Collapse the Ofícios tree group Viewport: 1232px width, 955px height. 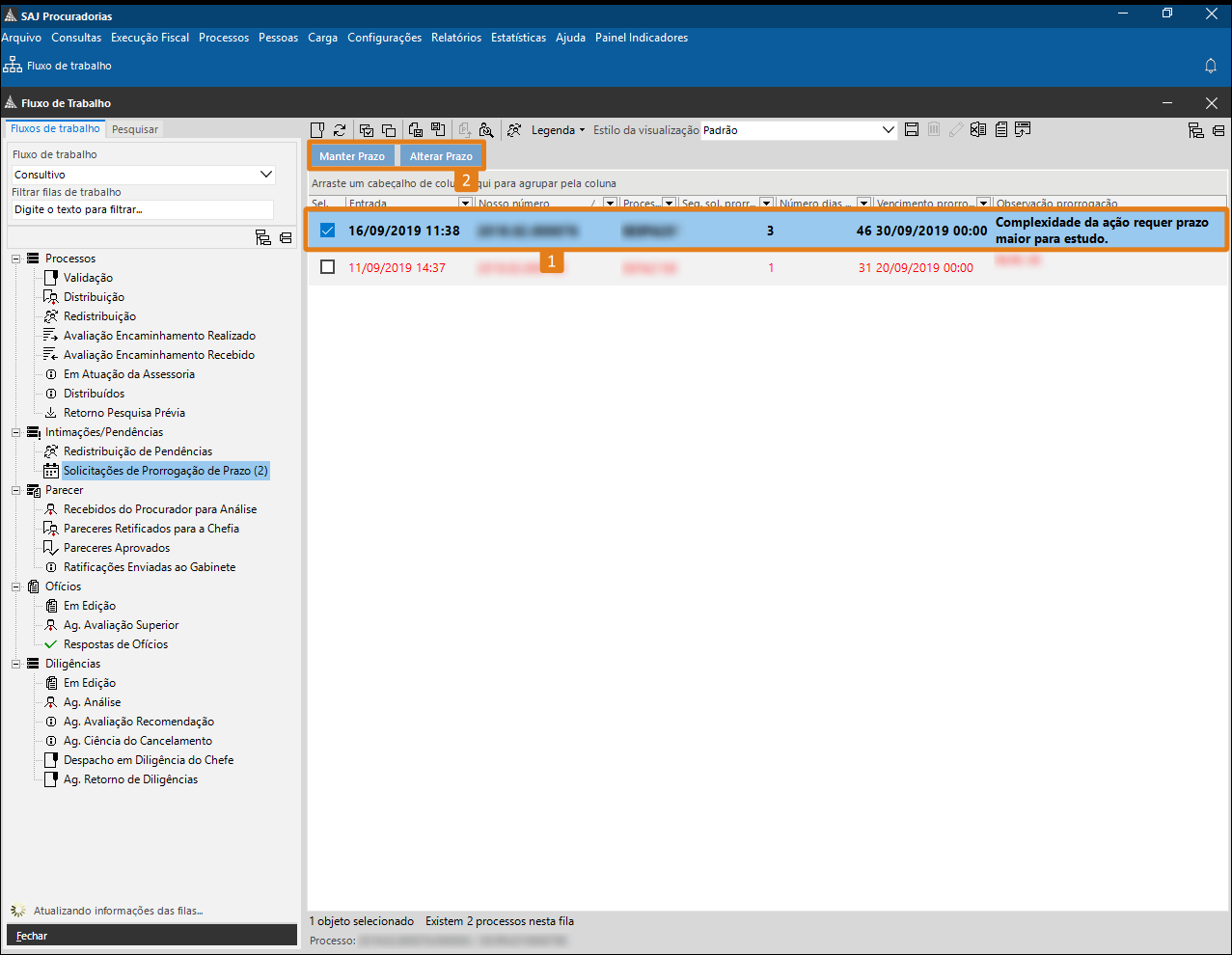pos(16,587)
